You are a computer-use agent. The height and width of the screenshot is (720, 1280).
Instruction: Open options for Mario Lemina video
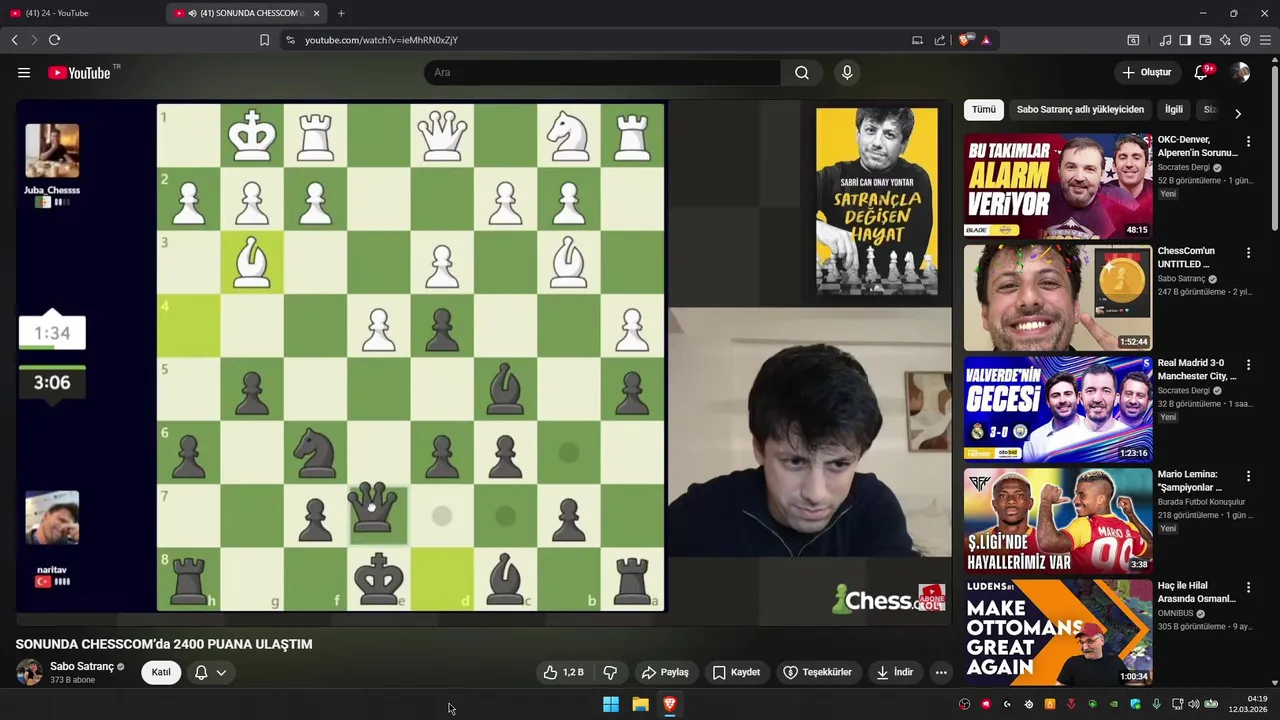pos(1248,476)
